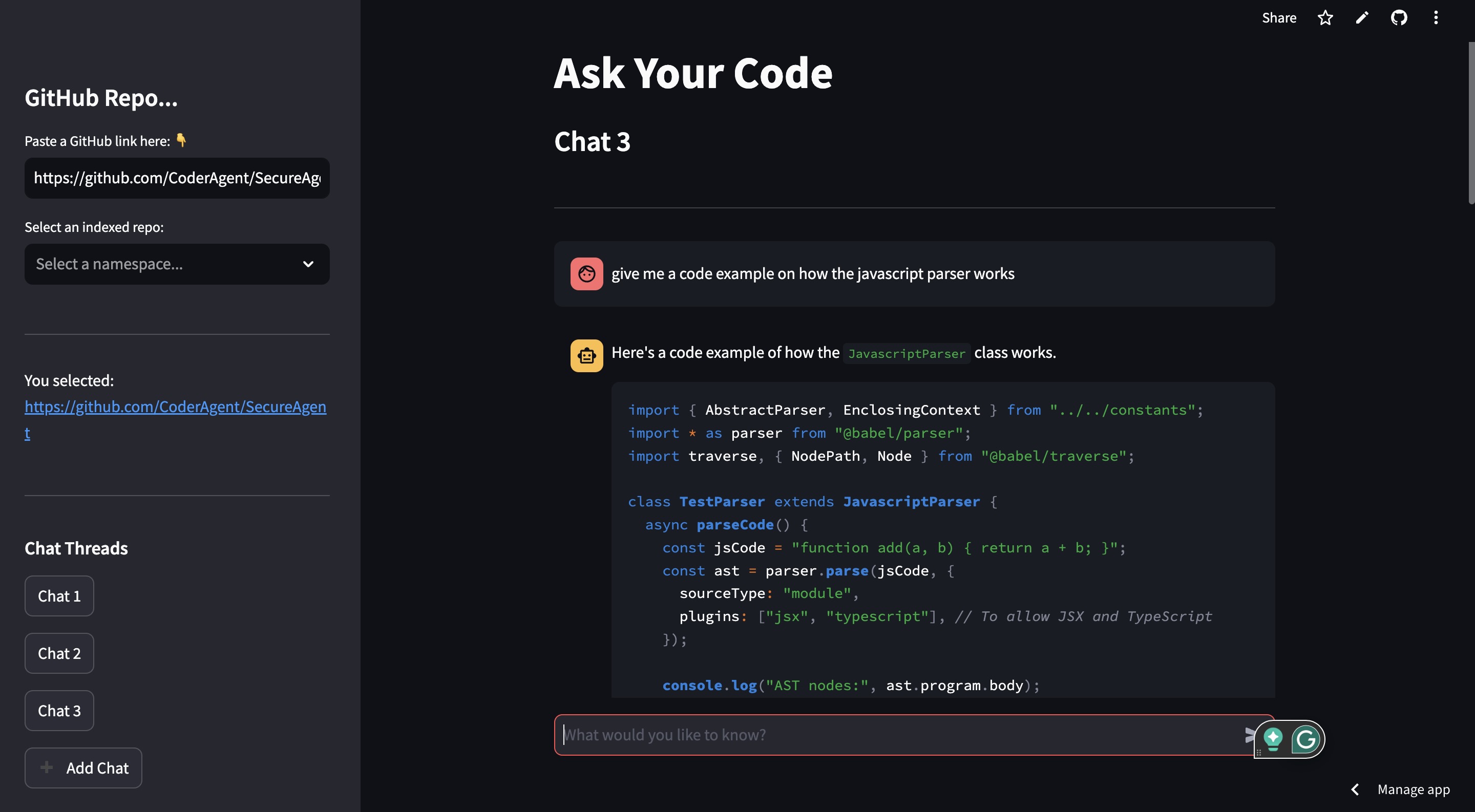Click the Share button in header

[1279, 18]
